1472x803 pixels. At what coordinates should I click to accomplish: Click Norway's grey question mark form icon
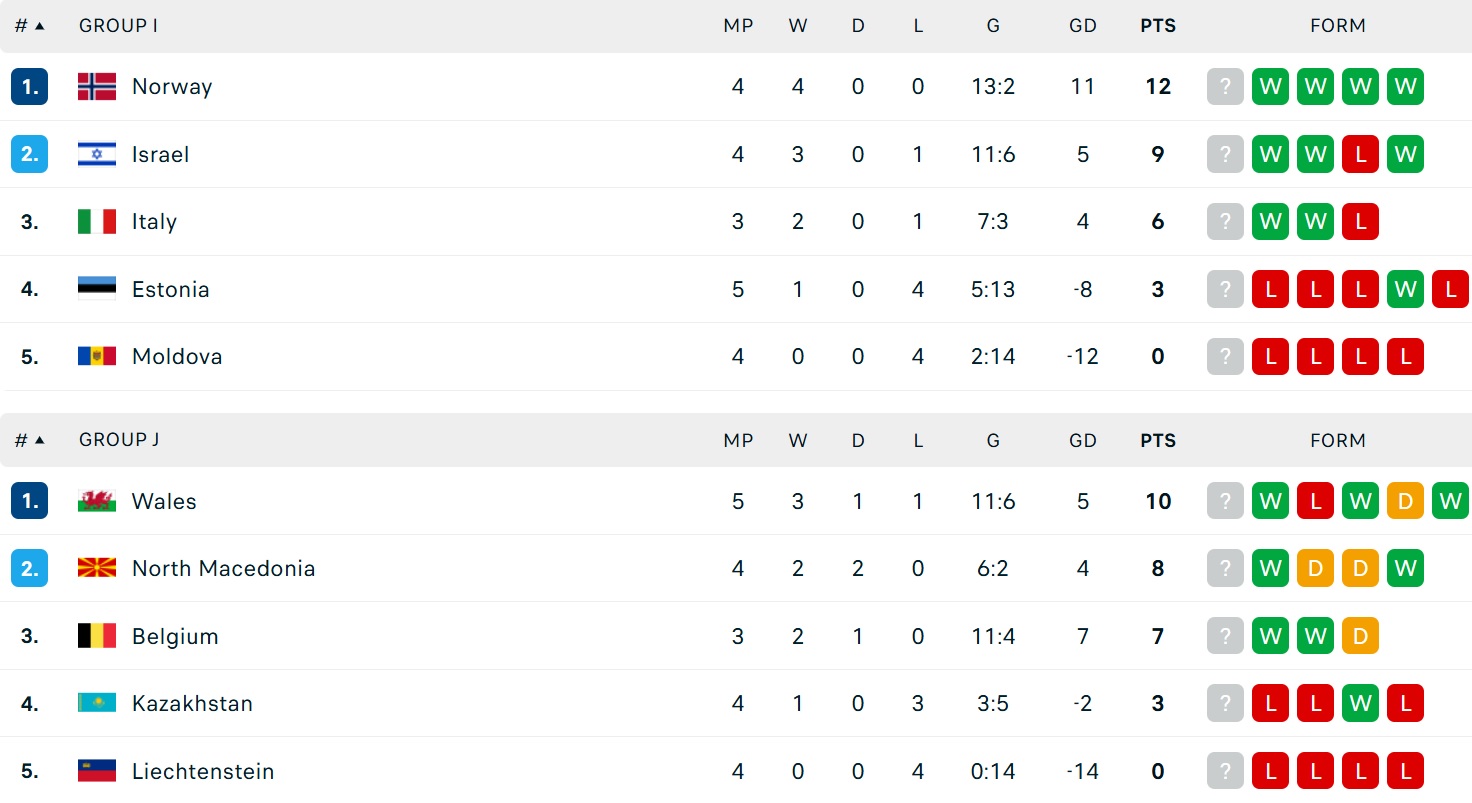coord(1225,87)
